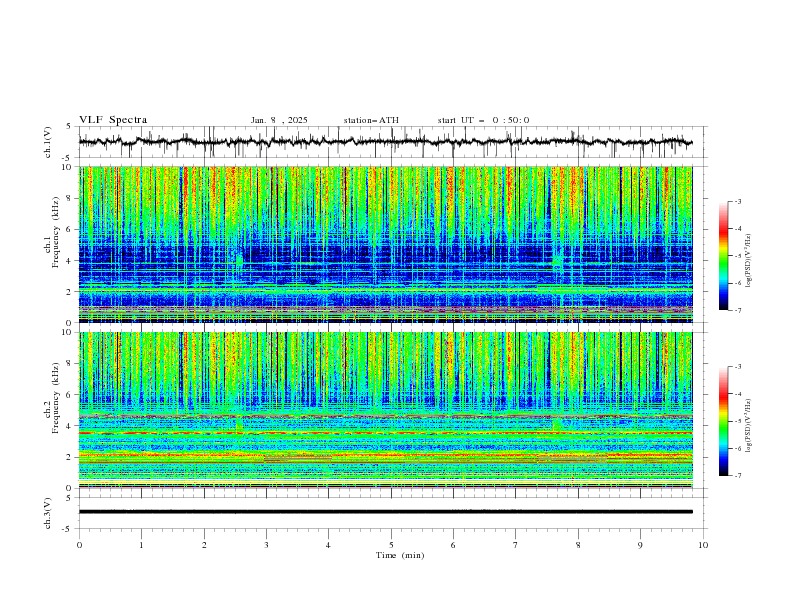
Task: Click the "start UT = 0:50:0" label
Action: (x=483, y=120)
